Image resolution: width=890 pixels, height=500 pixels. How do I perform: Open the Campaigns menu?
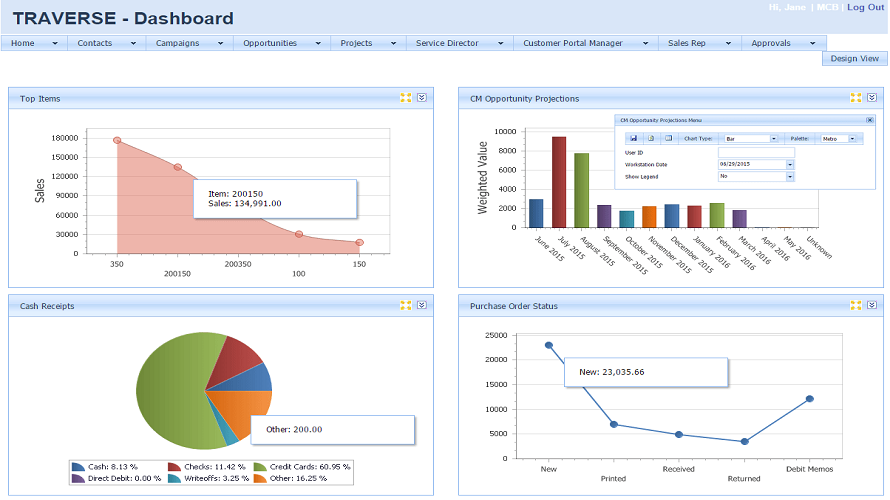189,43
